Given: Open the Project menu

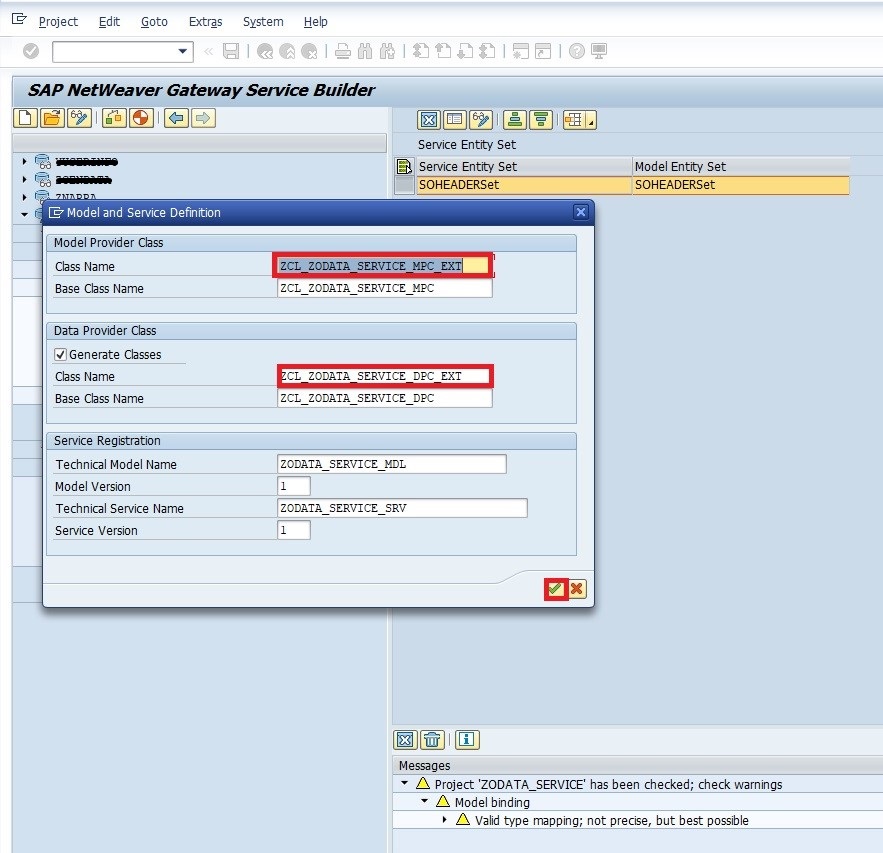Looking at the screenshot, I should [x=58, y=21].
